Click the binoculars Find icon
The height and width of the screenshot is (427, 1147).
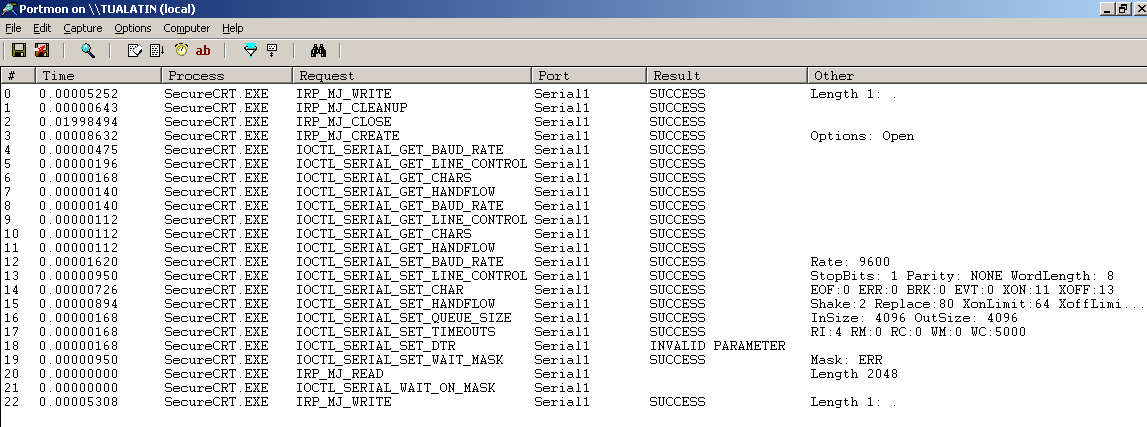319,50
